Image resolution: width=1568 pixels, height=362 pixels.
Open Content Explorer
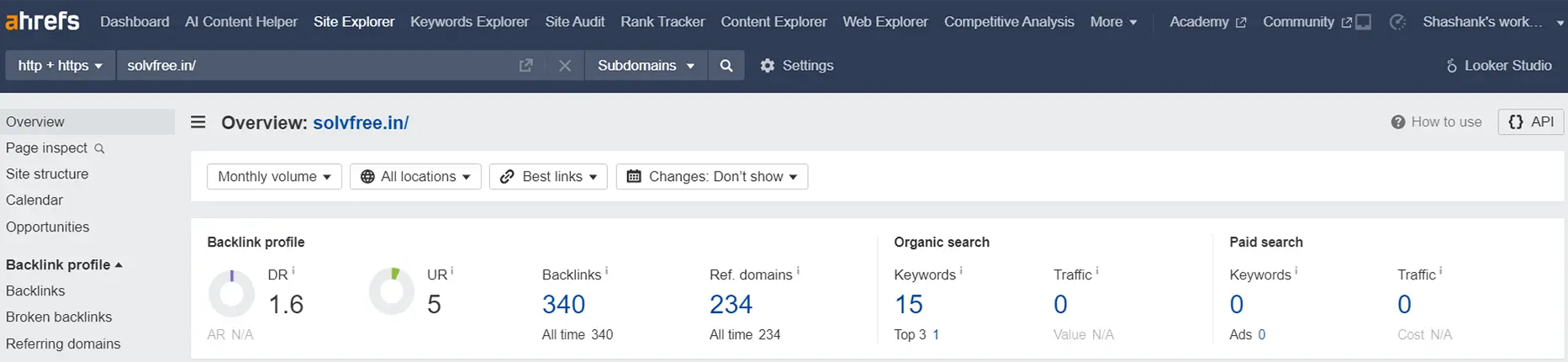pos(773,22)
